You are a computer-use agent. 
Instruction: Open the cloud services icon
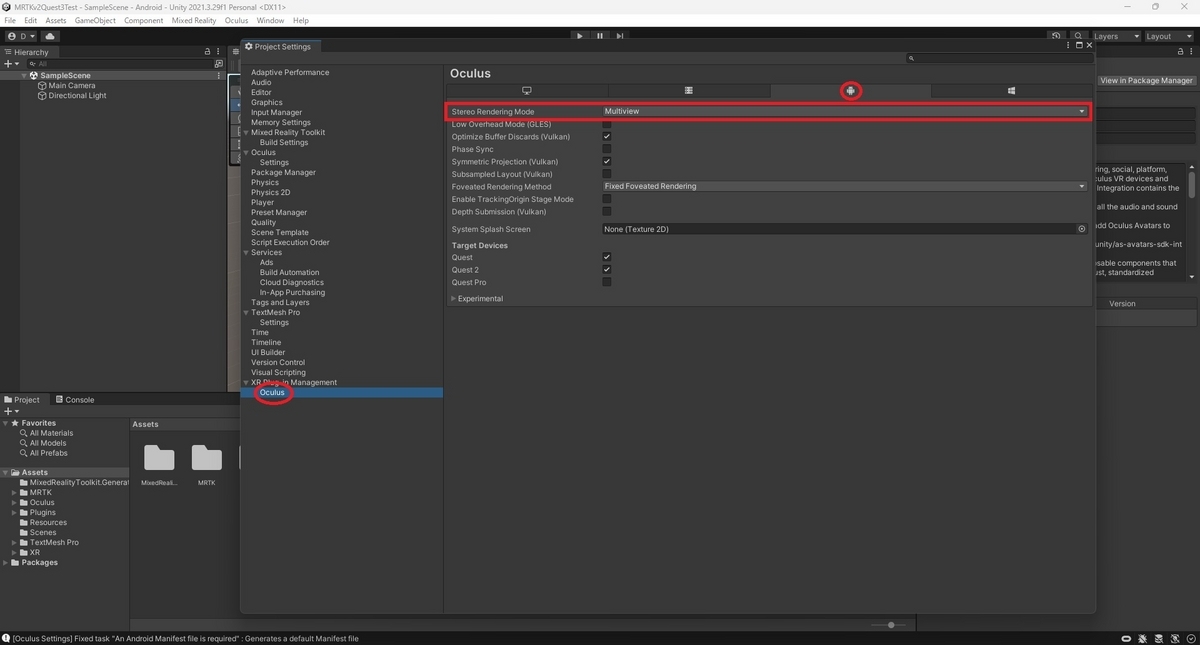(50, 36)
